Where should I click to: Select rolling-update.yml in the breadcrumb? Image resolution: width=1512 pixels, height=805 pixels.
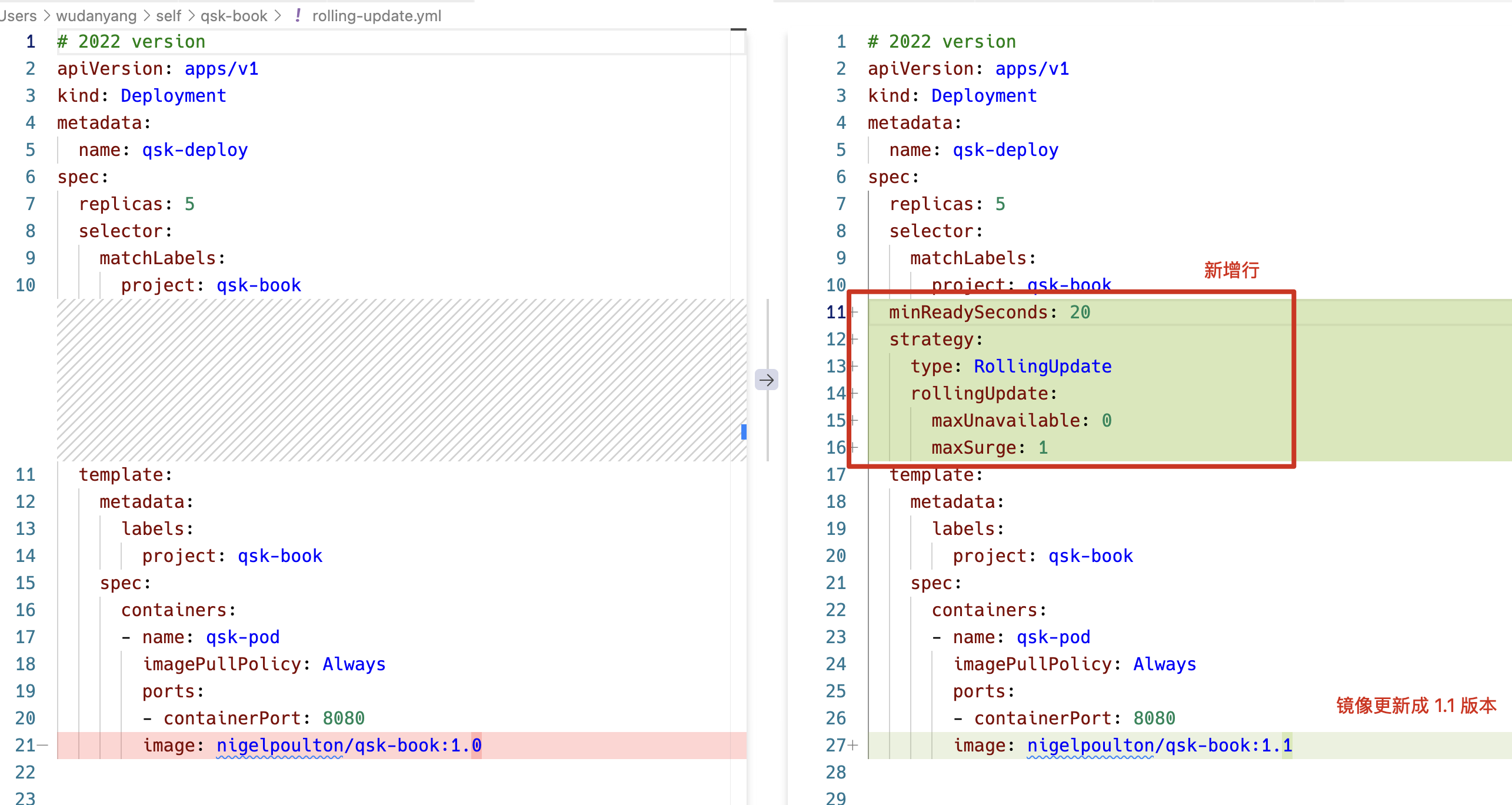pyautogui.click(x=377, y=15)
